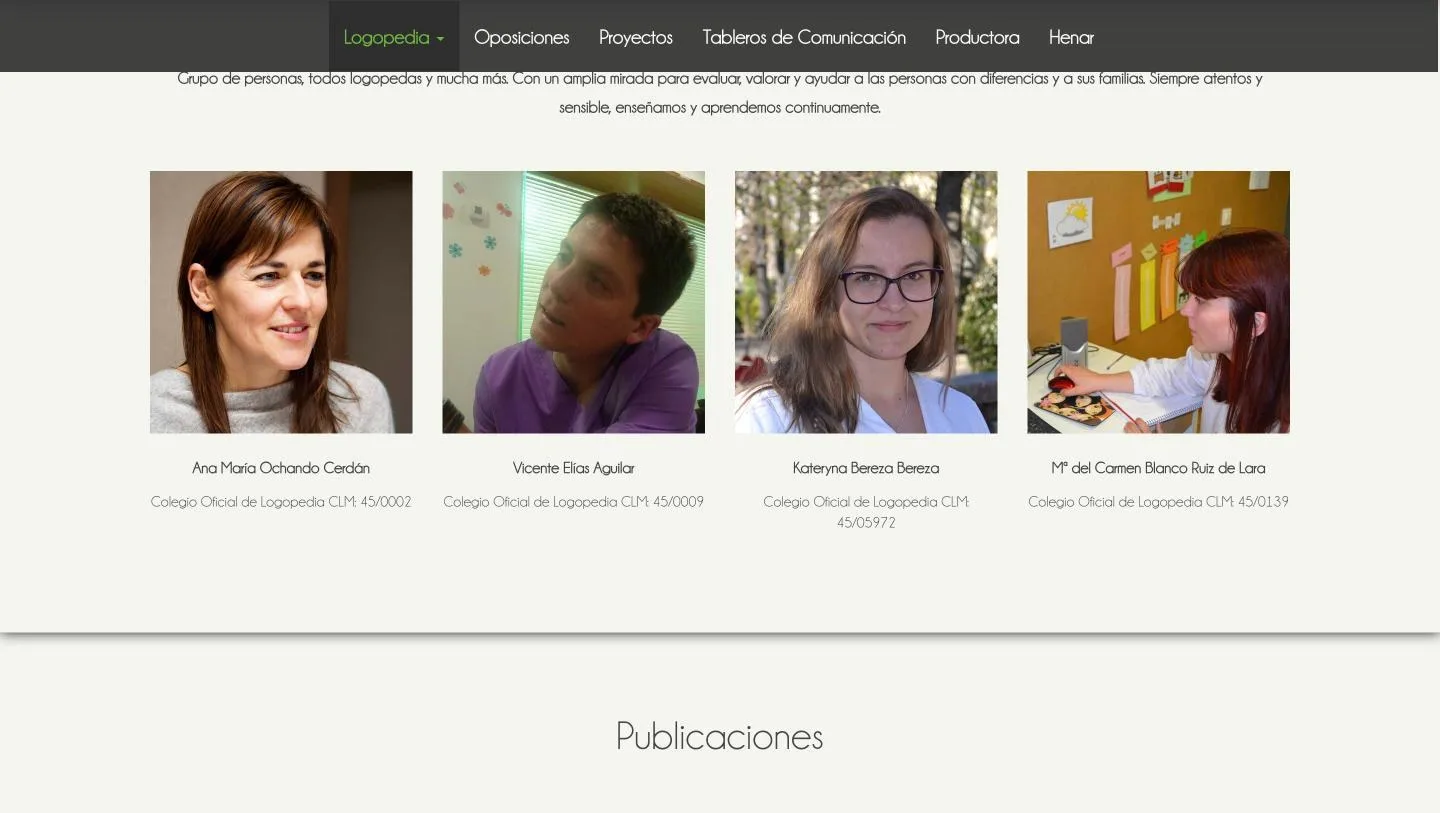Expand the Logopedia dropdown menu
The width and height of the screenshot is (1440, 813).
click(x=394, y=37)
